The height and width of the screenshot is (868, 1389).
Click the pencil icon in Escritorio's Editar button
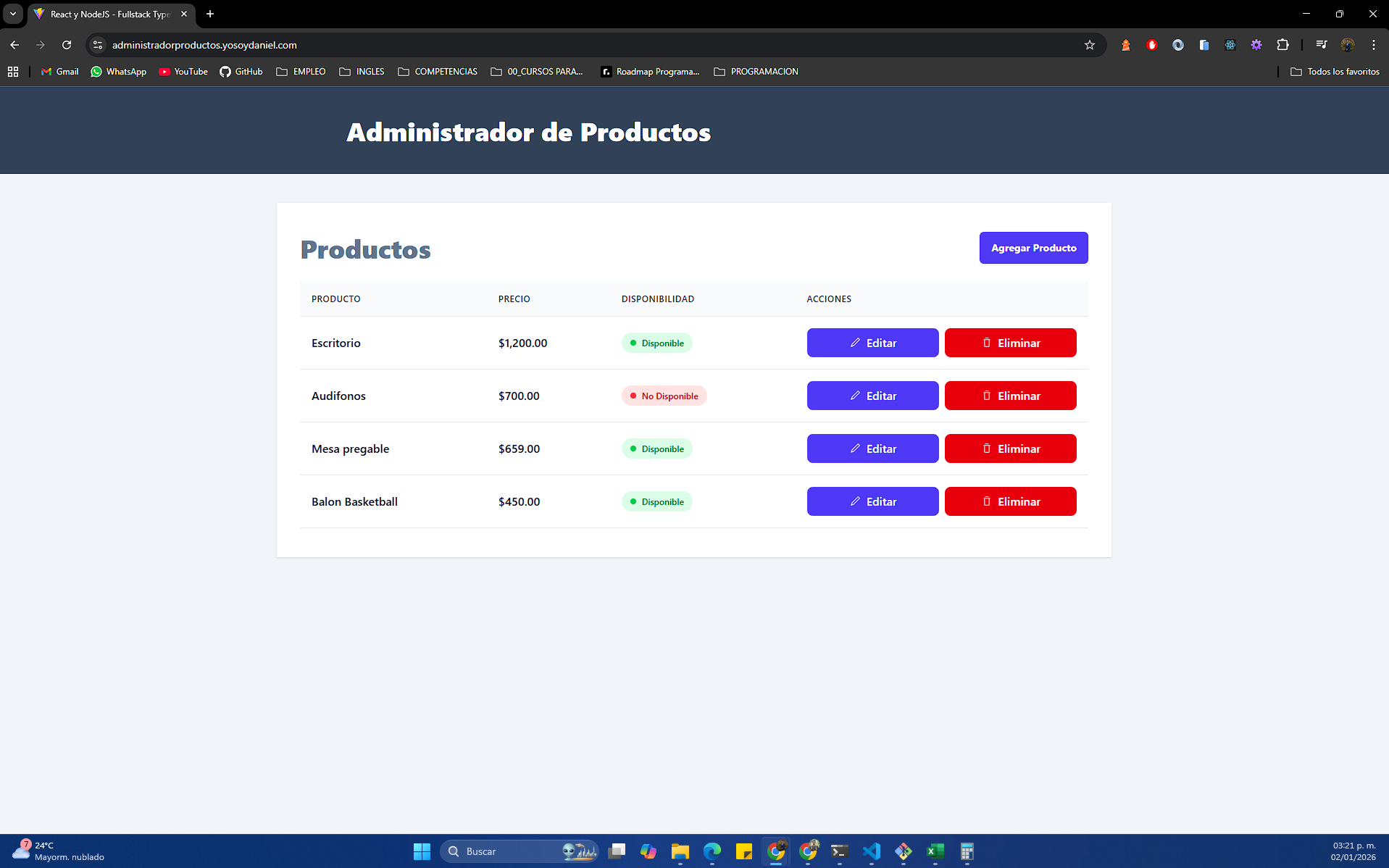tap(855, 343)
